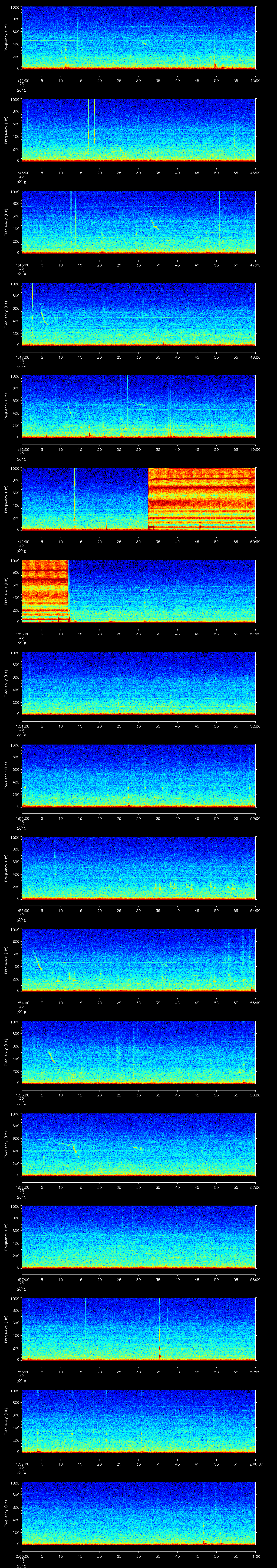Click the 57:00 end time label
This screenshot has height=1568, width=277.
(x=256, y=1187)
